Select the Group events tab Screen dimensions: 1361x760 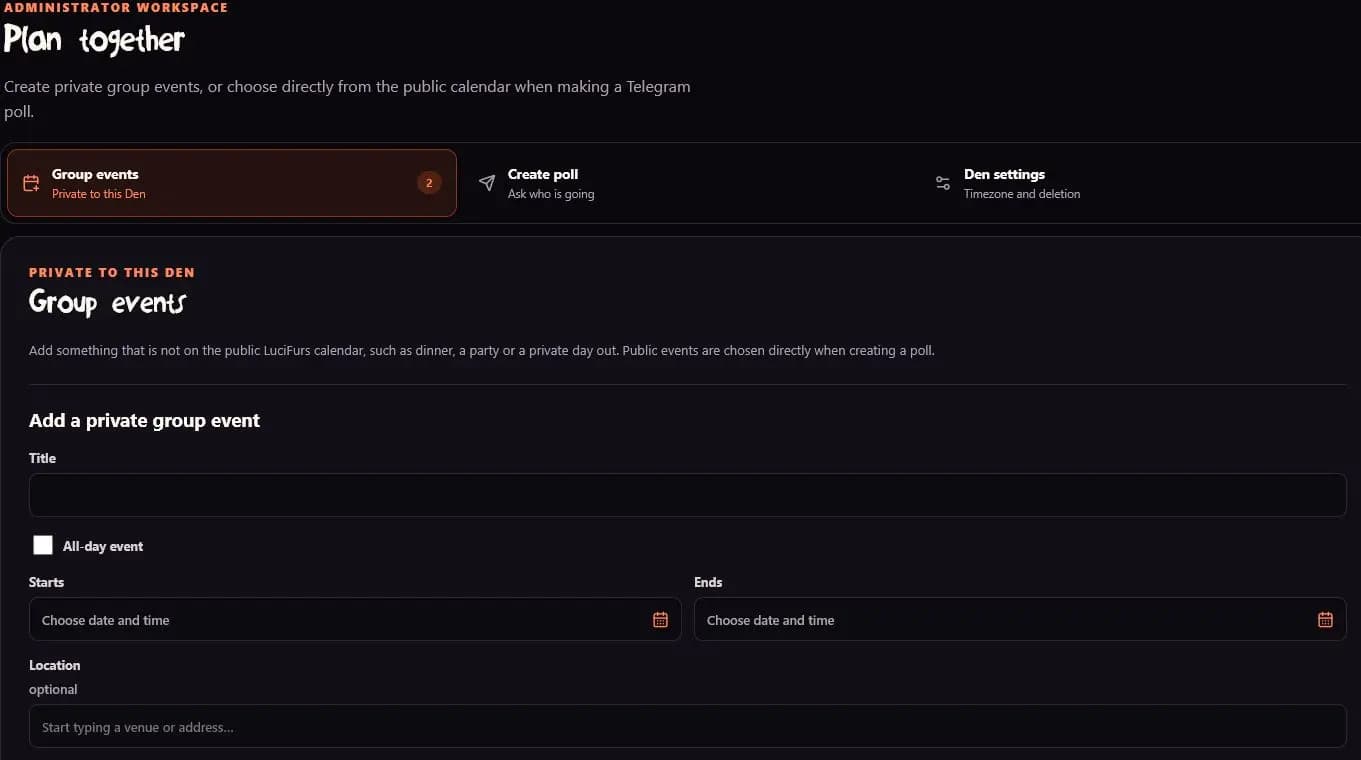232,183
